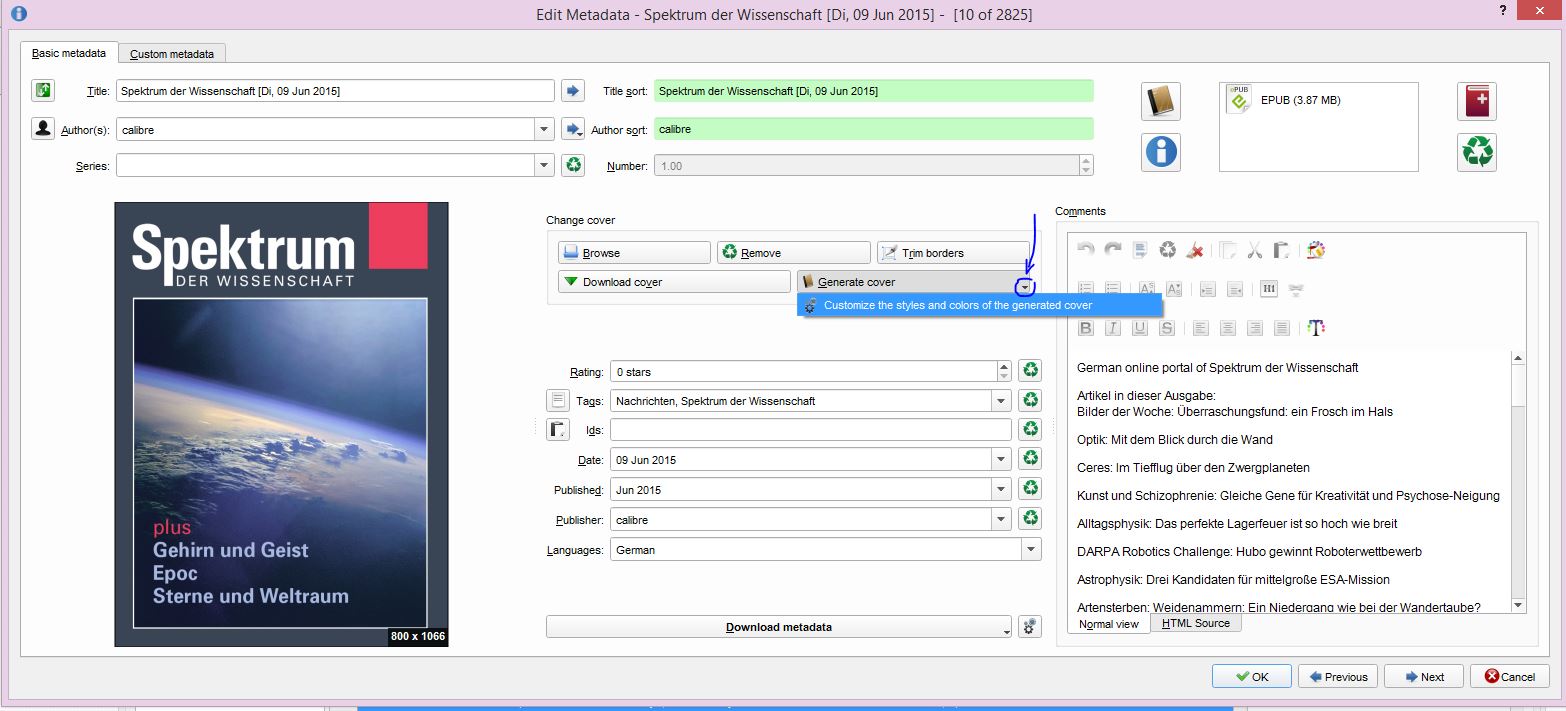Go to the Next book
The width and height of the screenshot is (1566, 711).
(1424, 676)
